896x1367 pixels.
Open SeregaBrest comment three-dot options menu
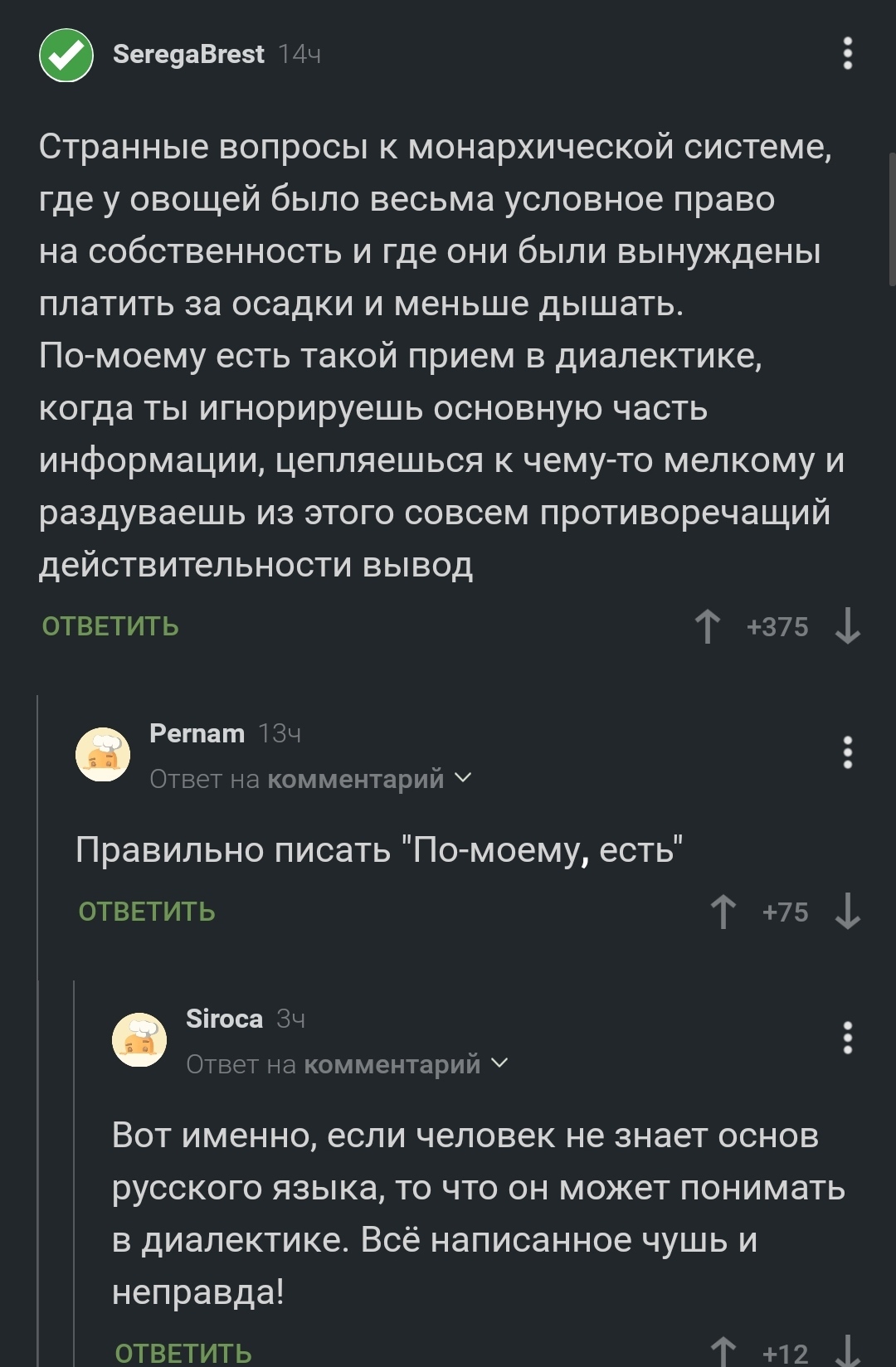tap(847, 54)
